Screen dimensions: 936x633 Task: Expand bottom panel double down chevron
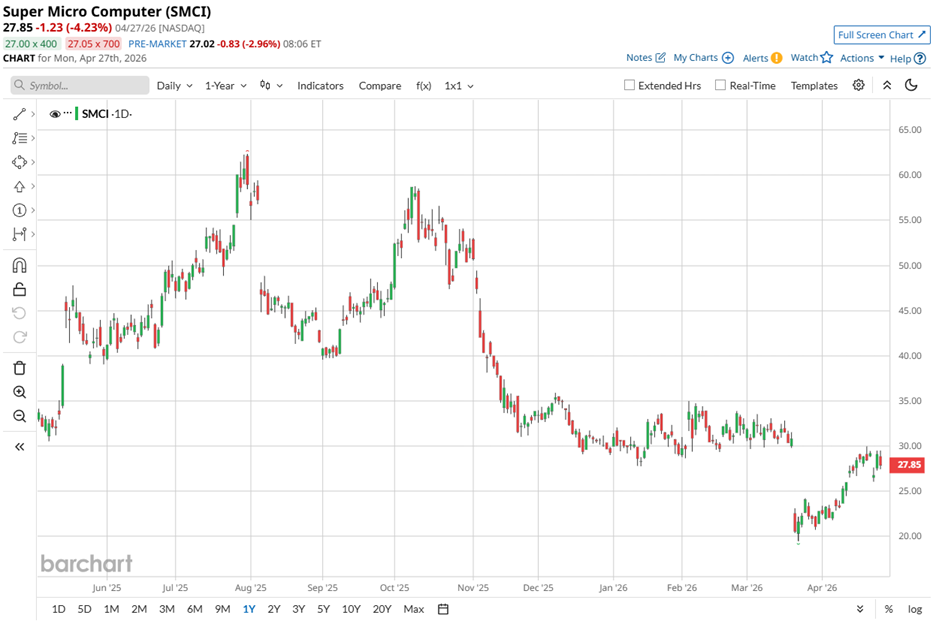pos(860,609)
